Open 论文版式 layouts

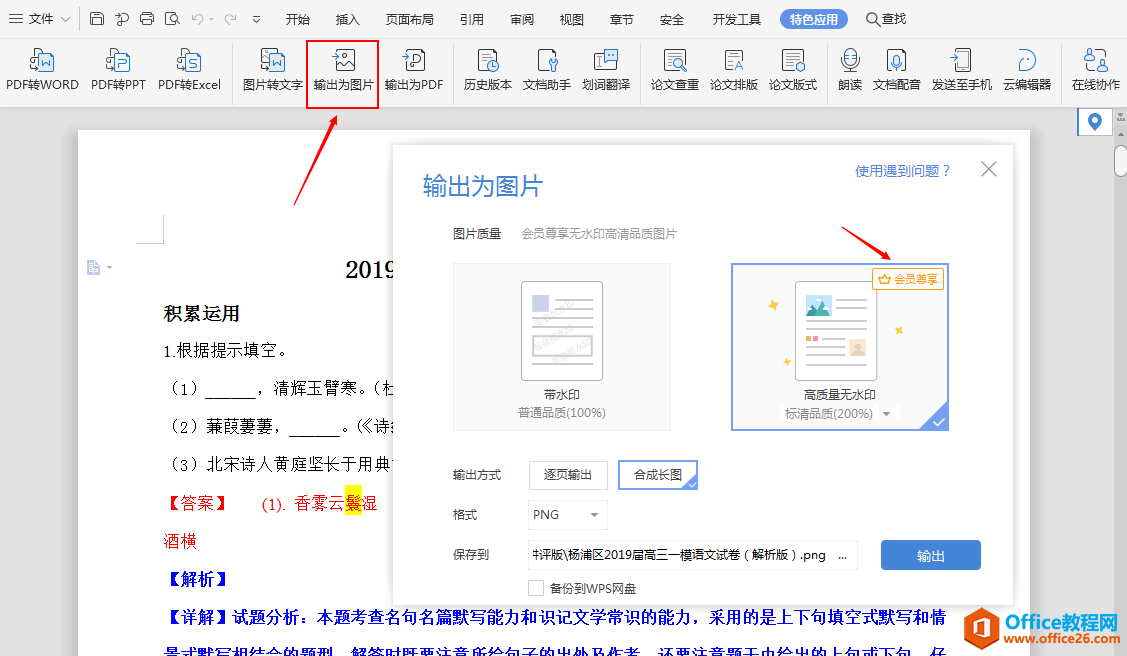pos(793,70)
